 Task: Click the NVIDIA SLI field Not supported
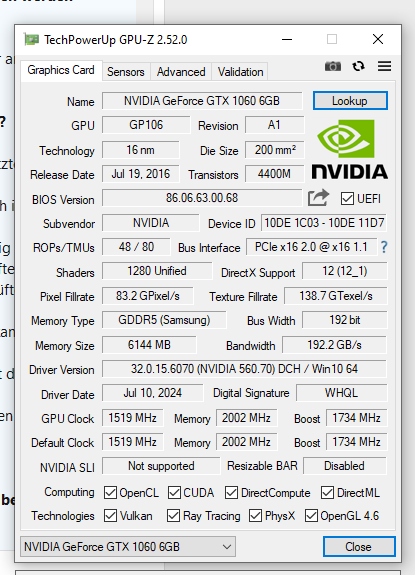click(161, 466)
